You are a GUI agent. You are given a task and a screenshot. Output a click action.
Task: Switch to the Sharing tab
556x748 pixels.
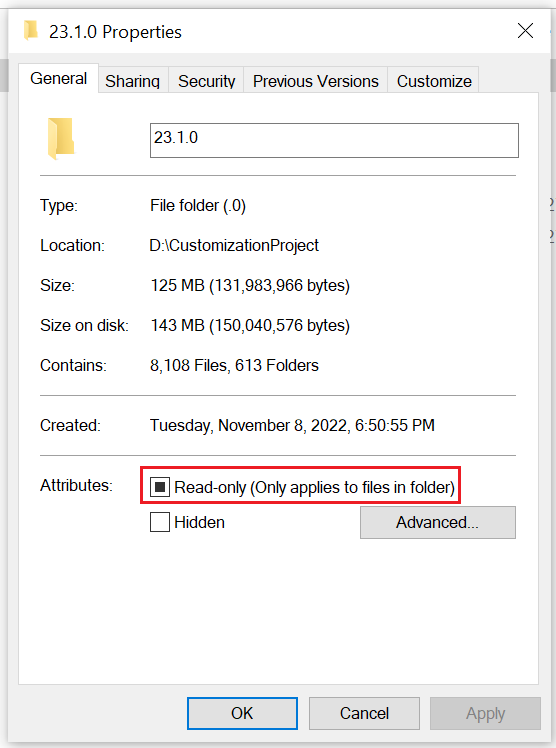[x=133, y=81]
